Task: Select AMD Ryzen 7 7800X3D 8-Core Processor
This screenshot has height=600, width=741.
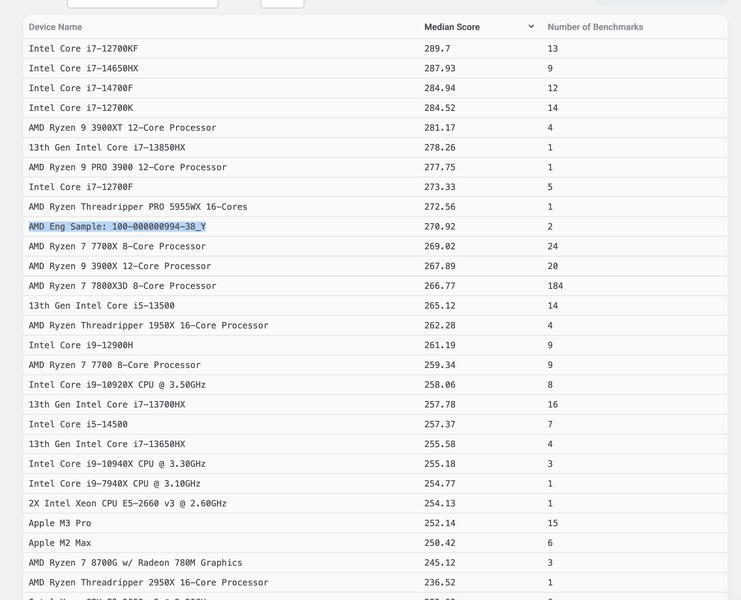Action: (122, 286)
